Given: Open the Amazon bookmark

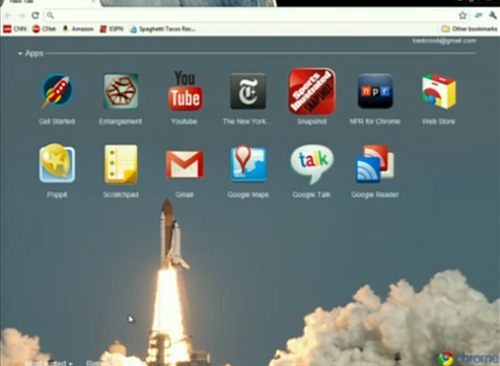Looking at the screenshot, I should tap(78, 29).
